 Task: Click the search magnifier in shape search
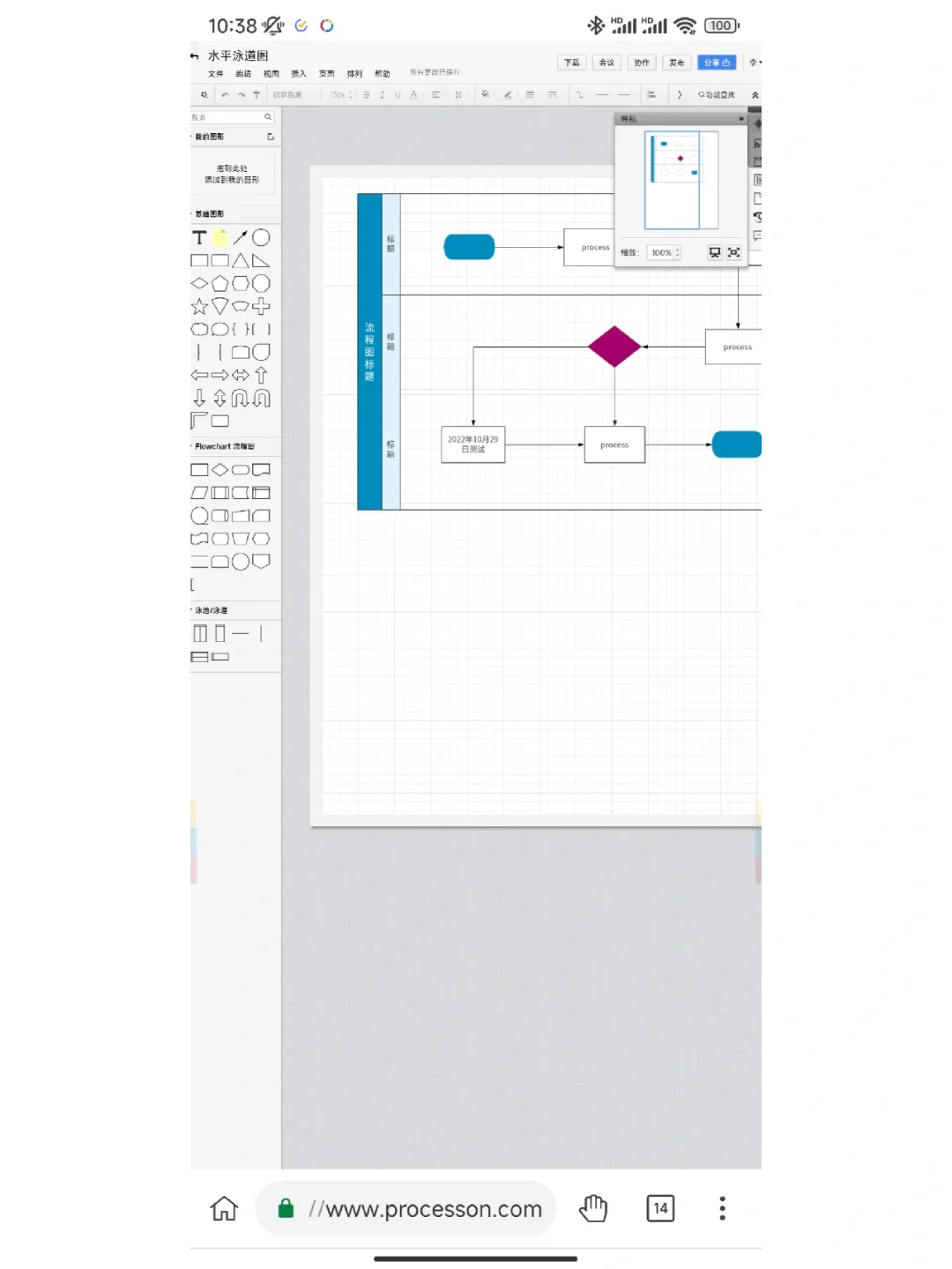click(268, 116)
